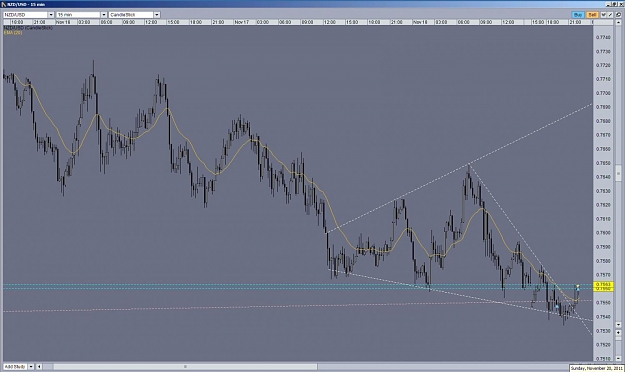Click the 0.7510 price axis label
Screen dimensions: 625x372
coord(603,358)
